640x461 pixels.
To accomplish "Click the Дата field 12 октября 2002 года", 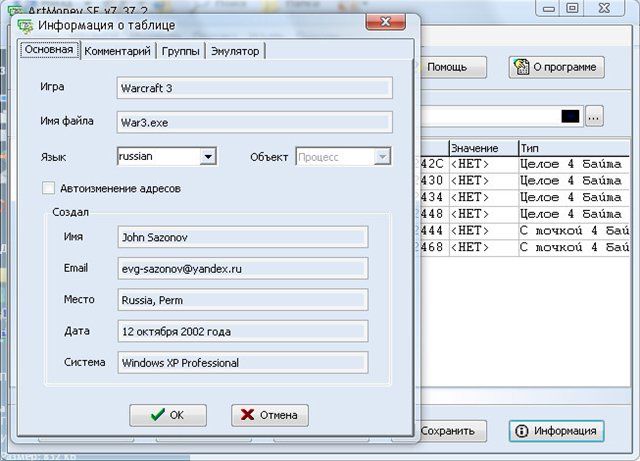I will [243, 331].
